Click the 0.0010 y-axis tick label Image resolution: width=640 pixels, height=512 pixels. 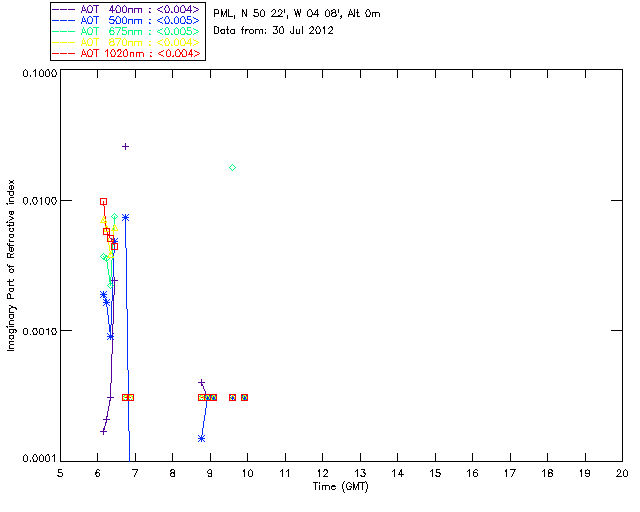point(40,331)
